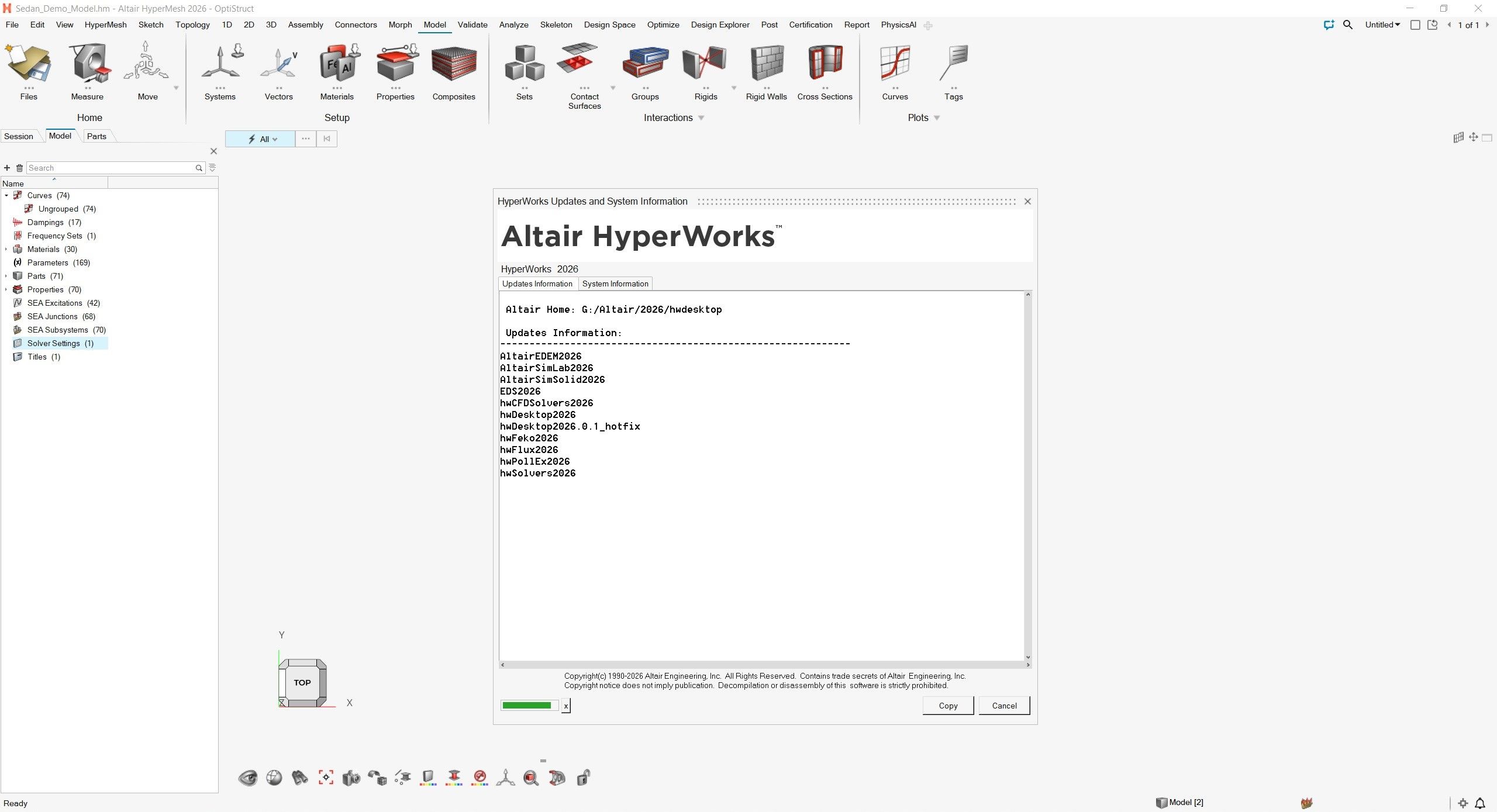
Task: Click the model browser Search field
Action: click(x=111, y=168)
